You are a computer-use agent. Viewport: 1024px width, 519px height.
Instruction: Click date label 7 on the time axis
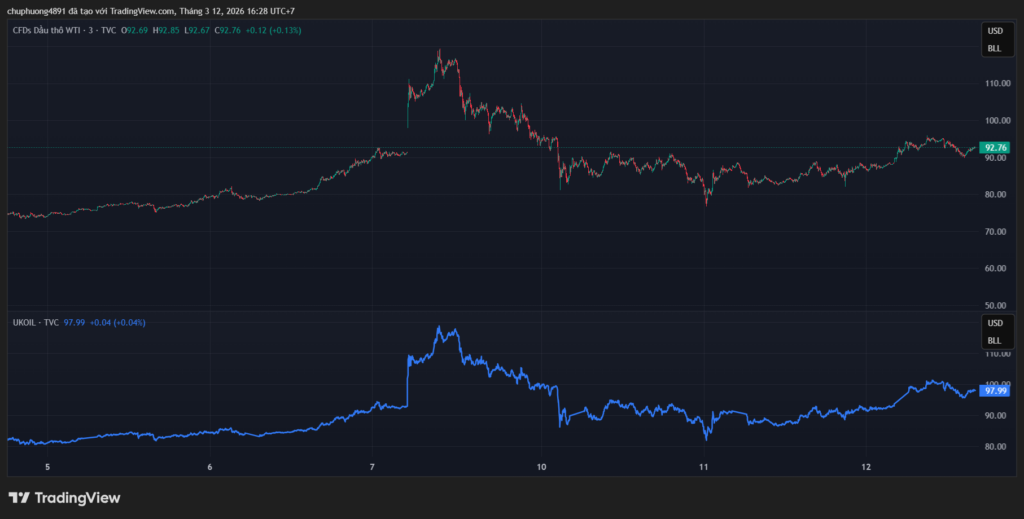372,467
